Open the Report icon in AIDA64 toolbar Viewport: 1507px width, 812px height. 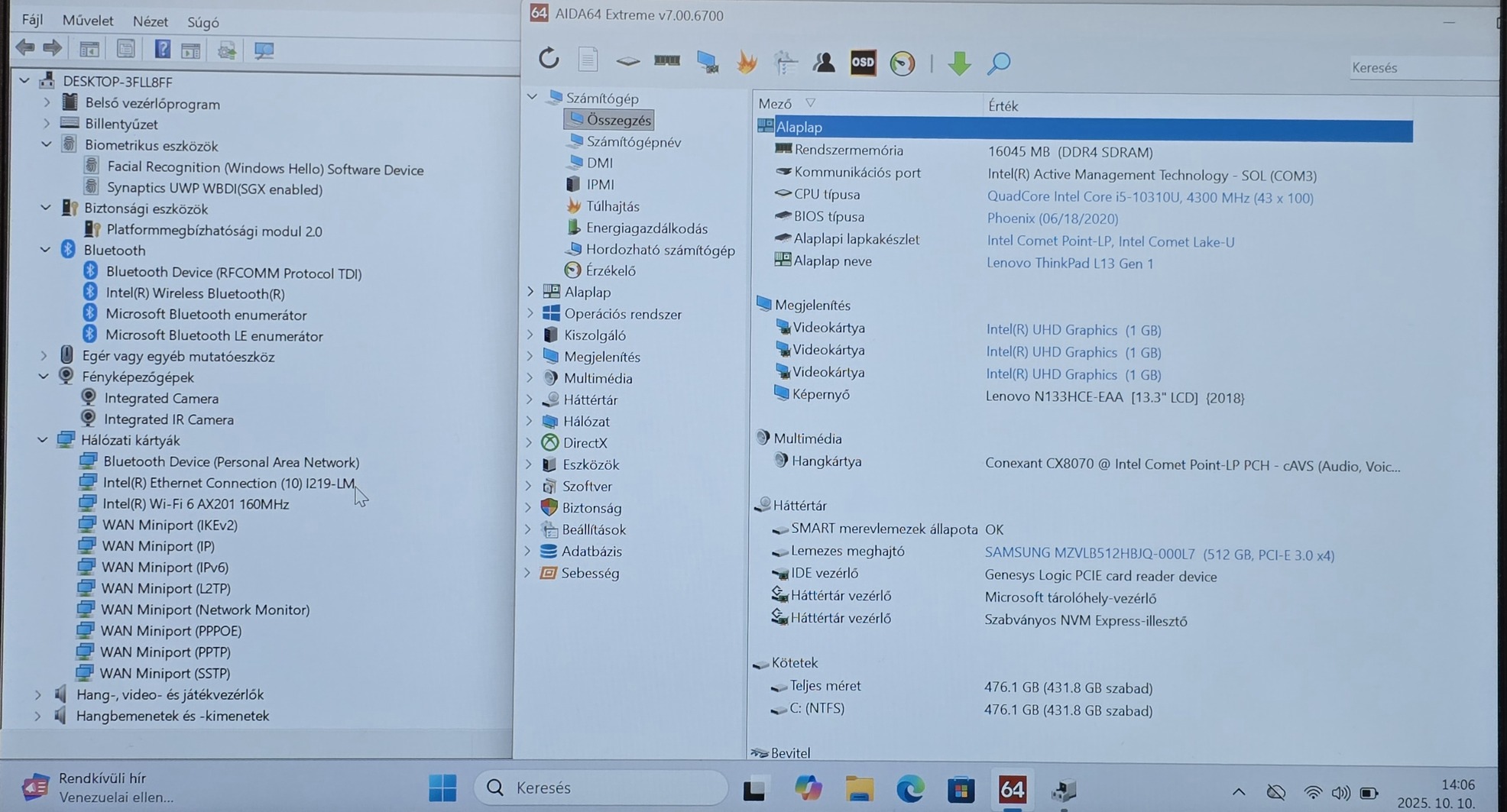coord(588,60)
